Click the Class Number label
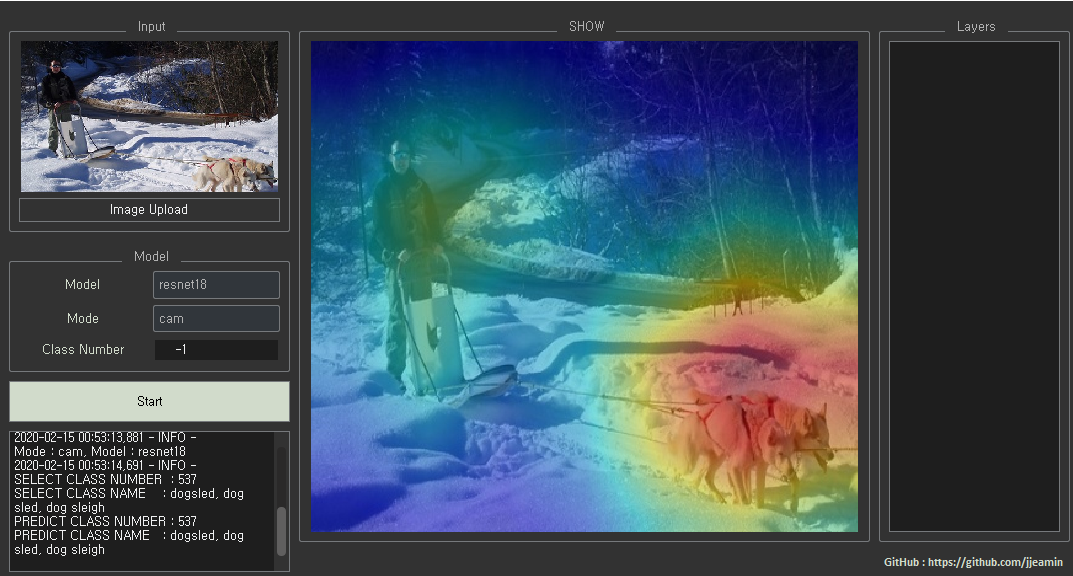Viewport: 1073px width, 576px height. [x=83, y=350]
